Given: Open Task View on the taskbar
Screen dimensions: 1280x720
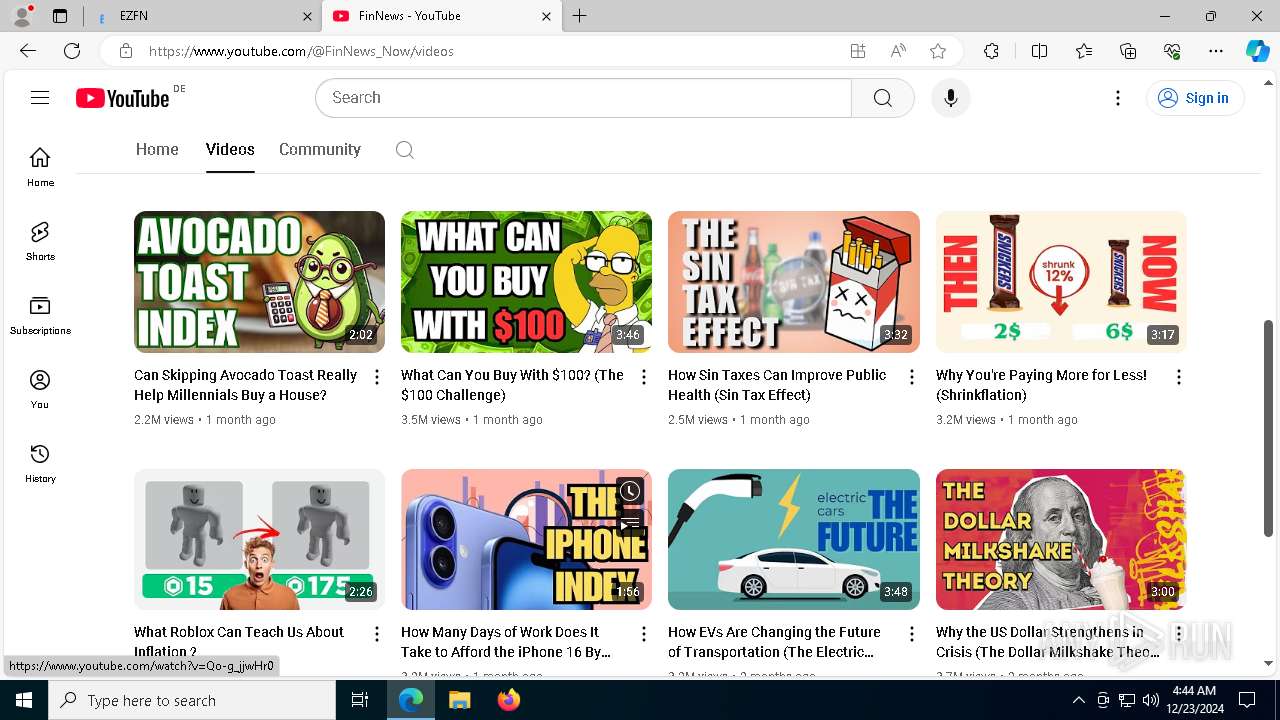Looking at the screenshot, I should (360, 700).
